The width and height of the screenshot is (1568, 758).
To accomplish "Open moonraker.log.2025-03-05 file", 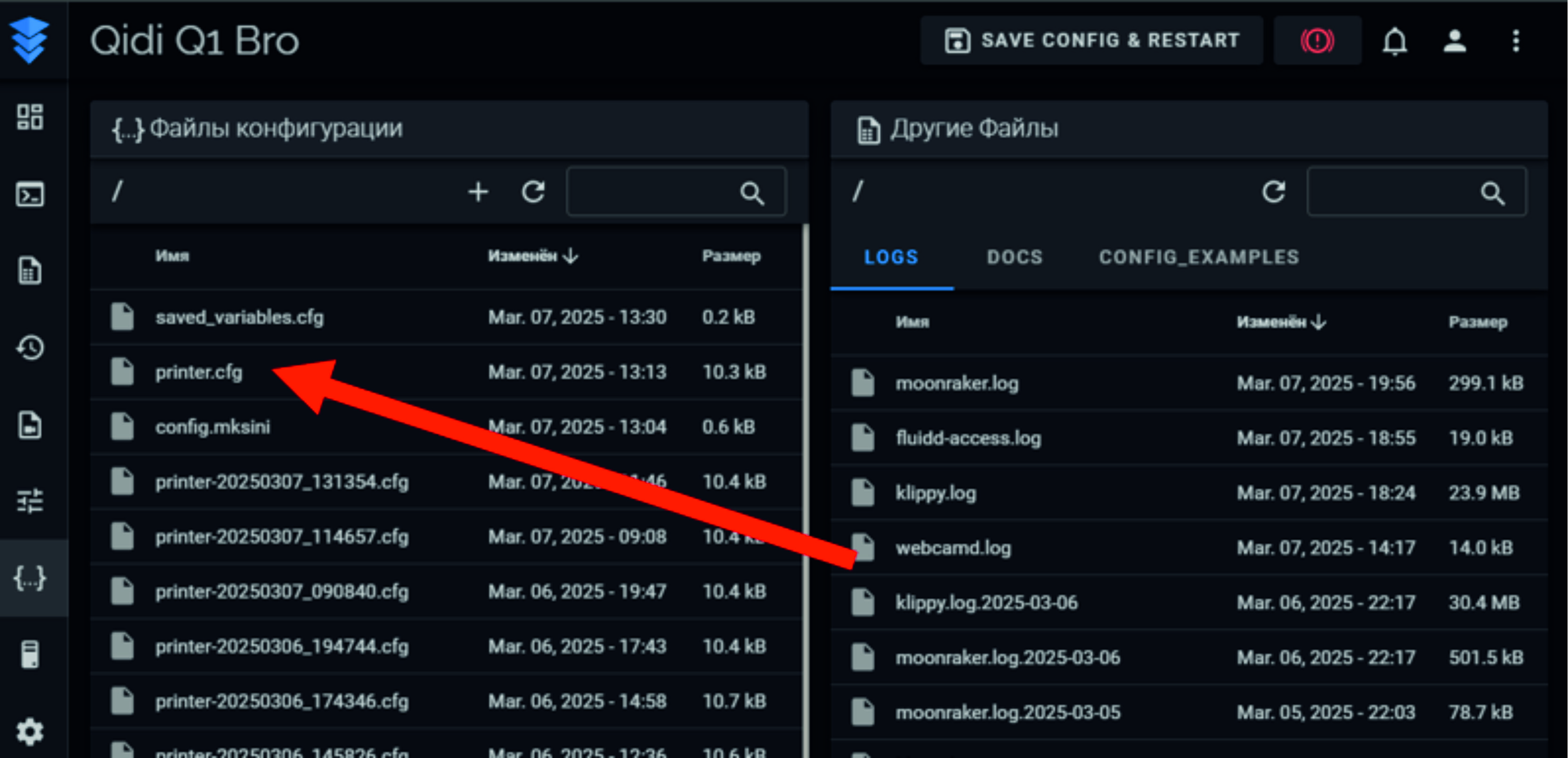I will 1007,711.
